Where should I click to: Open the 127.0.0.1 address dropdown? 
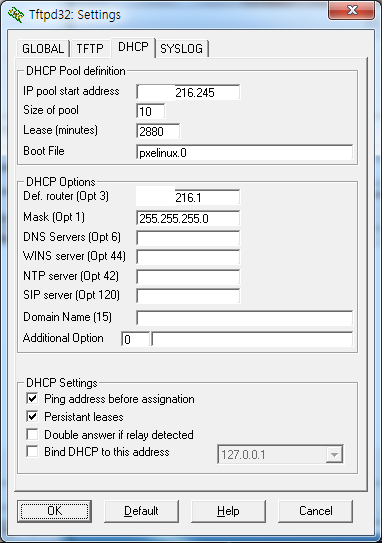tap(334, 454)
